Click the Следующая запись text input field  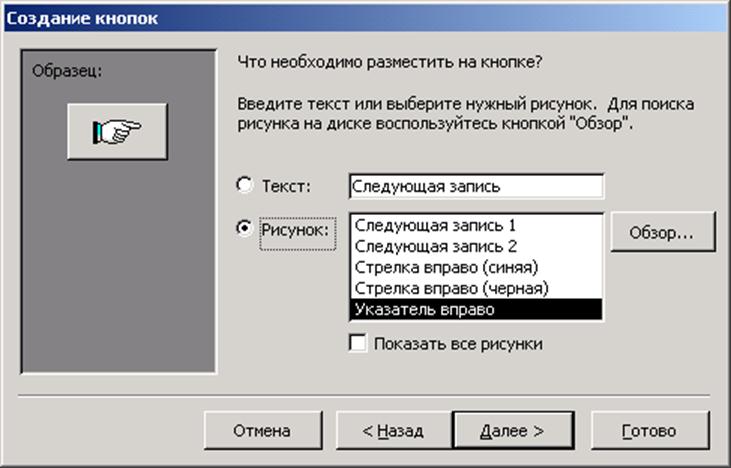476,186
